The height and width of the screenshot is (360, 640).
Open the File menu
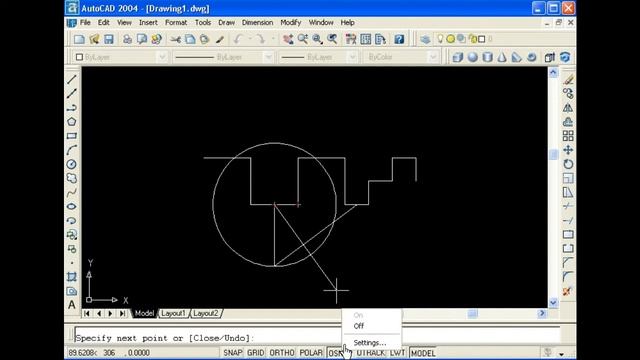(x=85, y=22)
